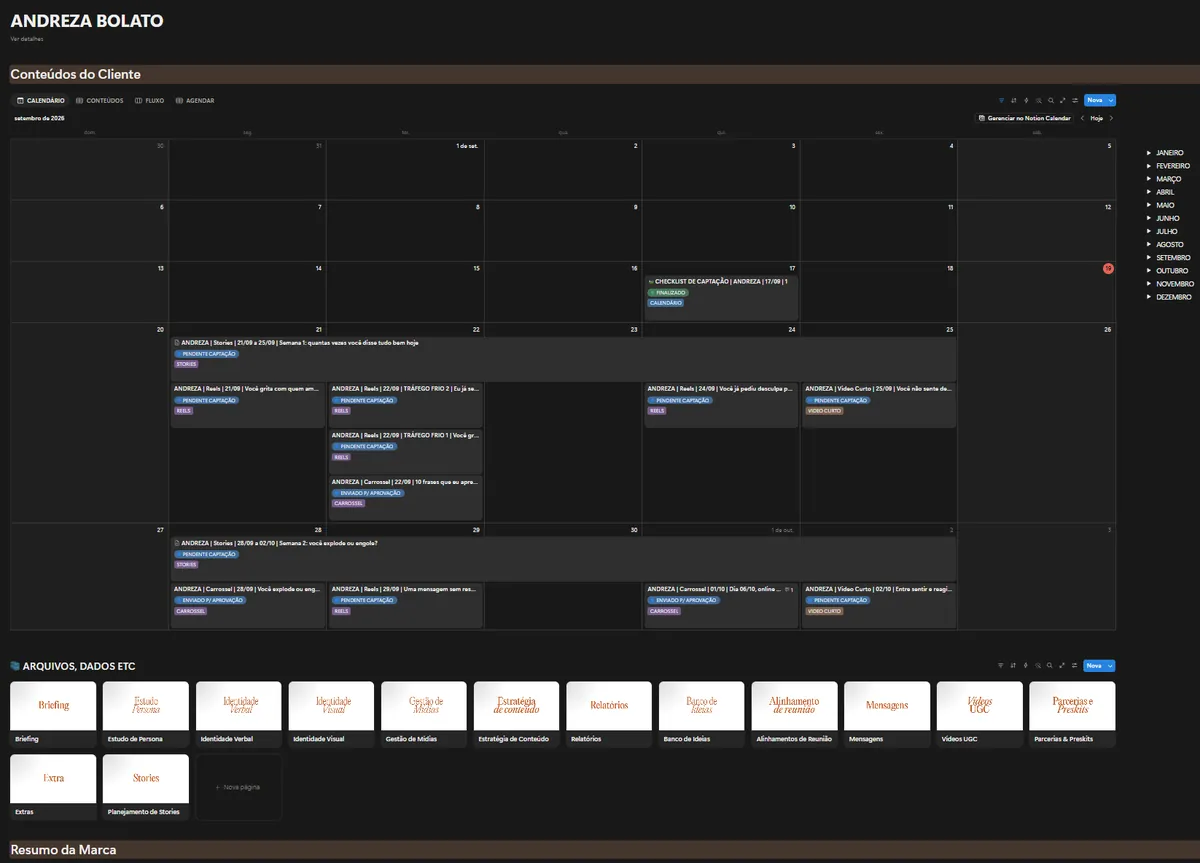Expand the ABRIL toggle
The width and height of the screenshot is (1200, 863).
click(x=1148, y=192)
